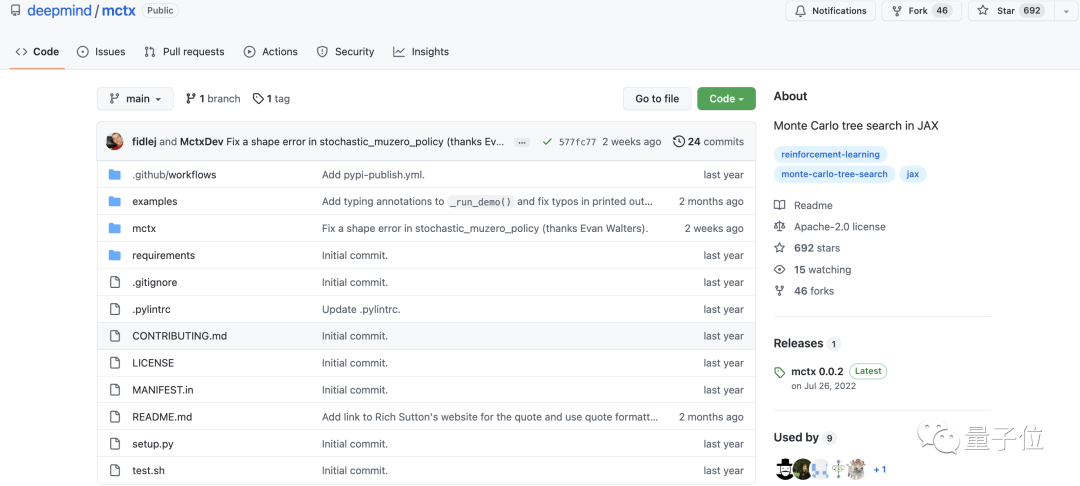Click the first Used by avatar
This screenshot has width=1080, height=486.
tap(784, 469)
